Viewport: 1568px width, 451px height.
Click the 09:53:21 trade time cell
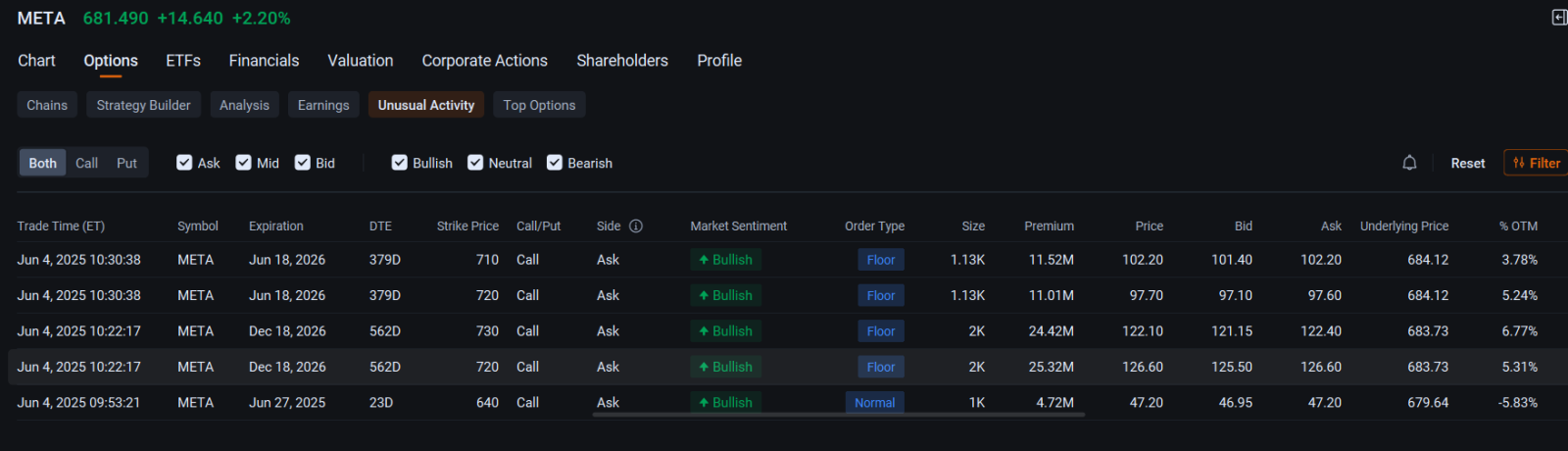pyautogui.click(x=78, y=402)
